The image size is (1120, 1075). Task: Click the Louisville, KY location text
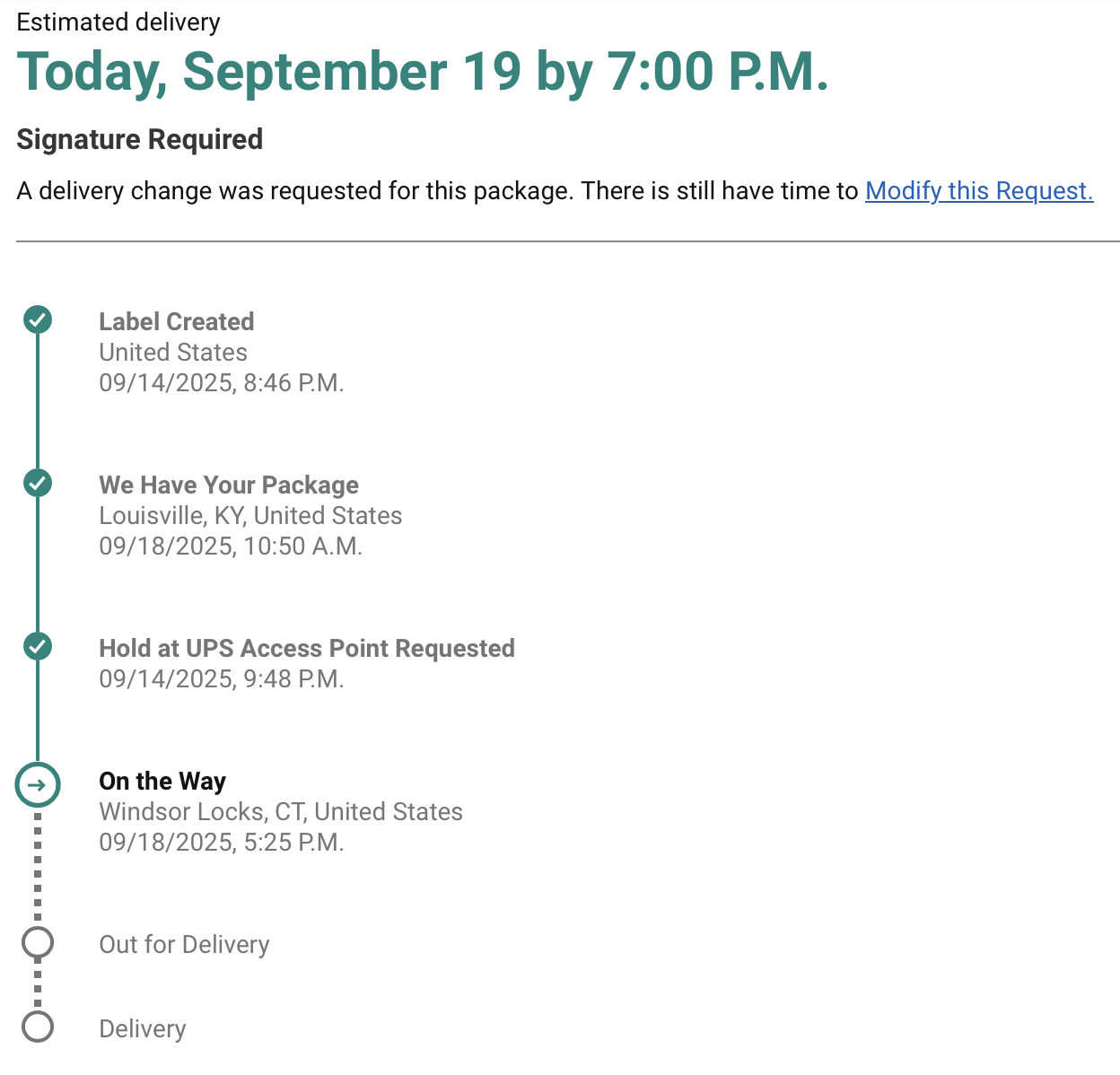pyautogui.click(x=250, y=515)
